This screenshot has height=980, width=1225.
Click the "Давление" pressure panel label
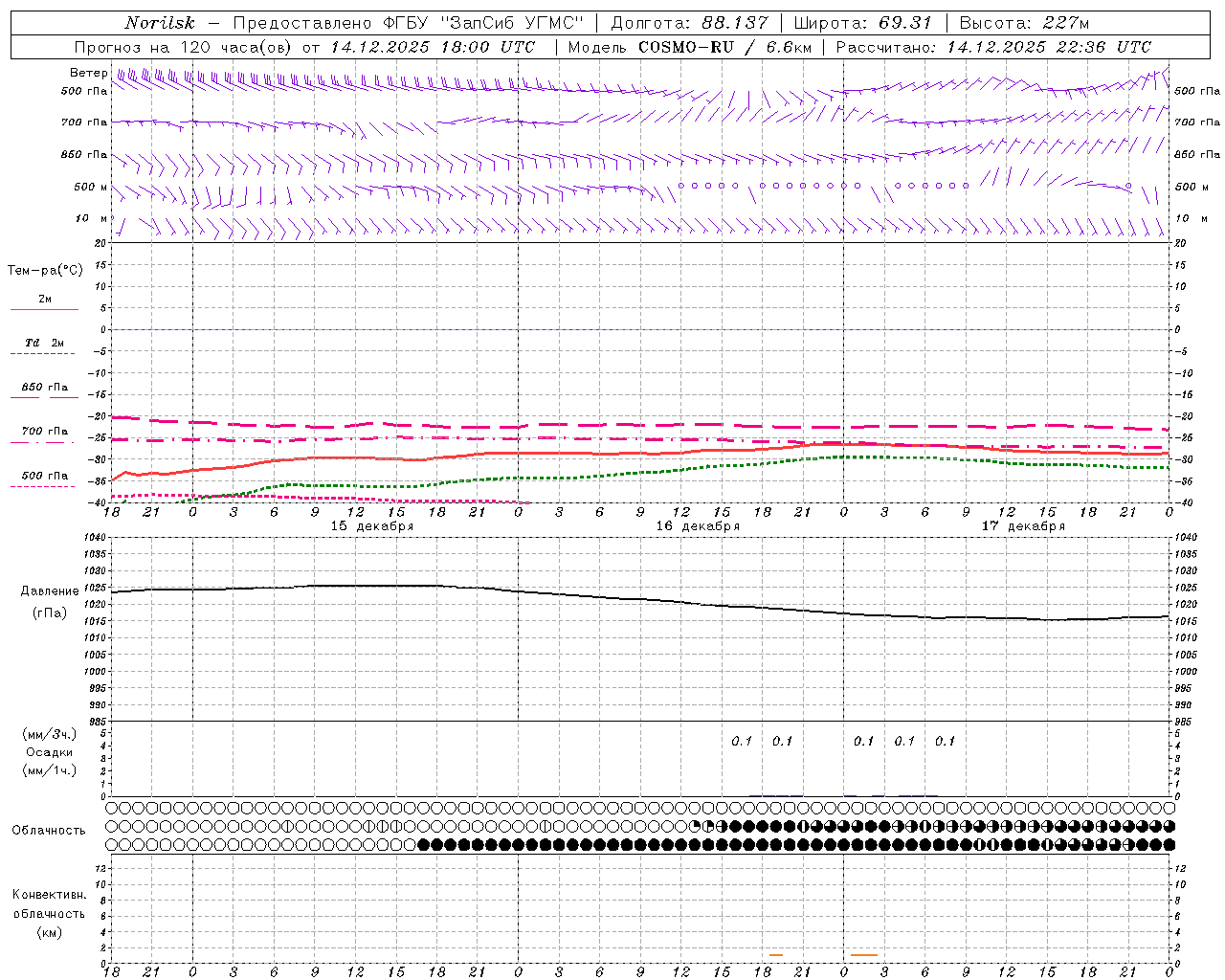point(50,591)
